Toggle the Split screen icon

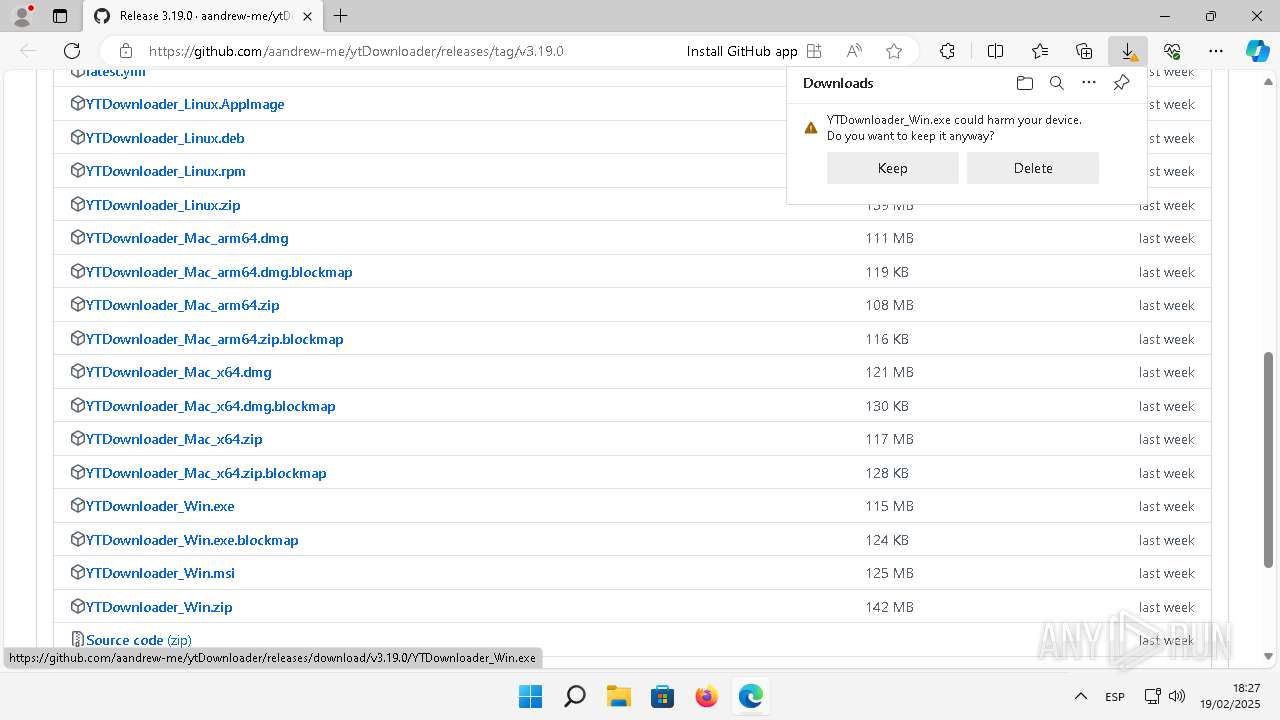(x=995, y=51)
